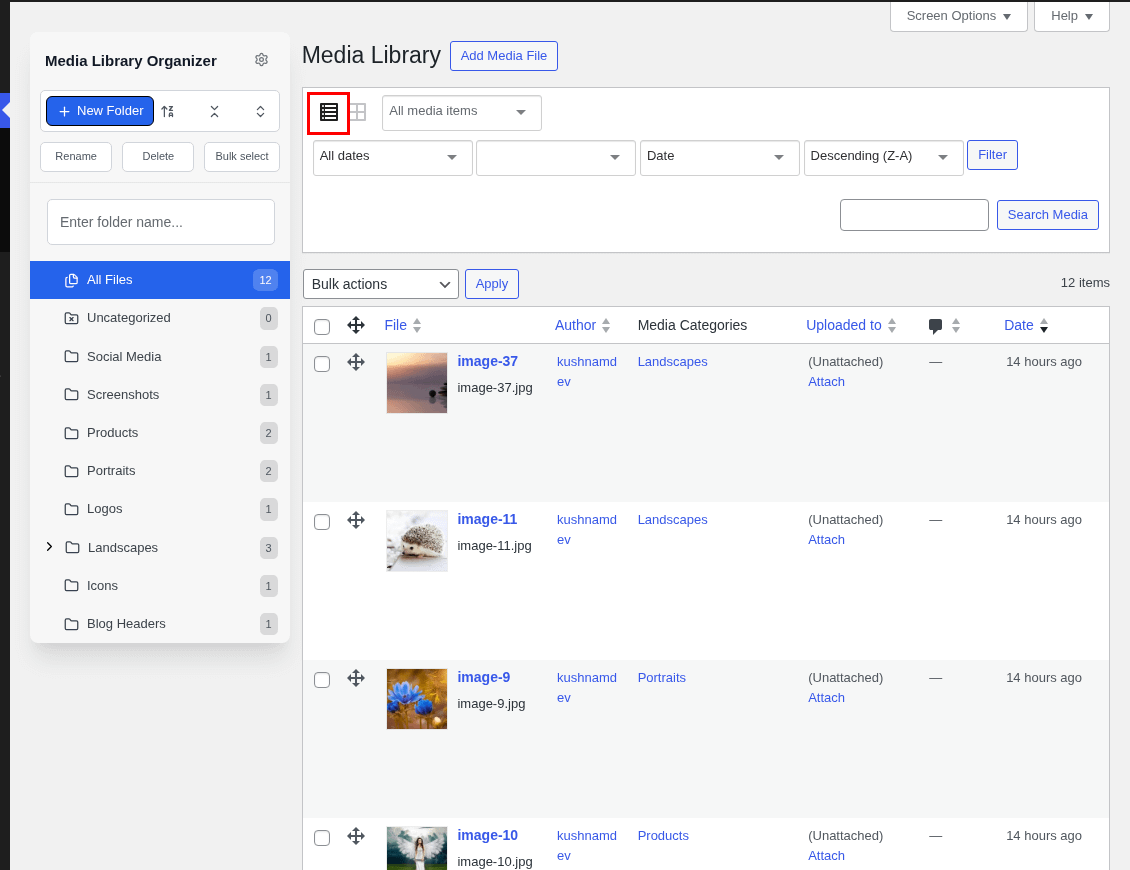Collapse all folders using the collapse icon

tap(214, 111)
